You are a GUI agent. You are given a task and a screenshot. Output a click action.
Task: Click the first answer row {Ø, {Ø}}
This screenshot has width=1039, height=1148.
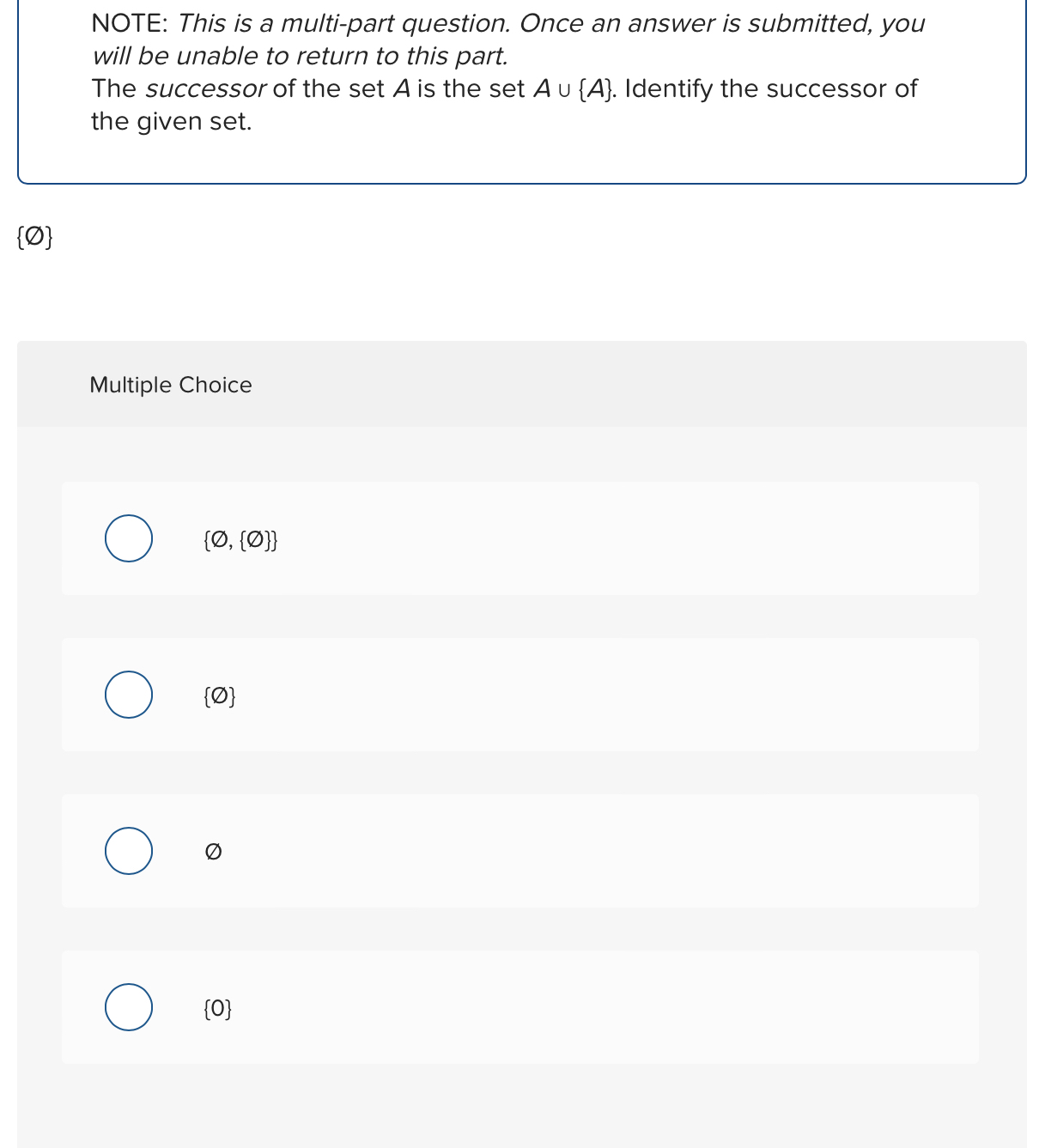[519, 538]
